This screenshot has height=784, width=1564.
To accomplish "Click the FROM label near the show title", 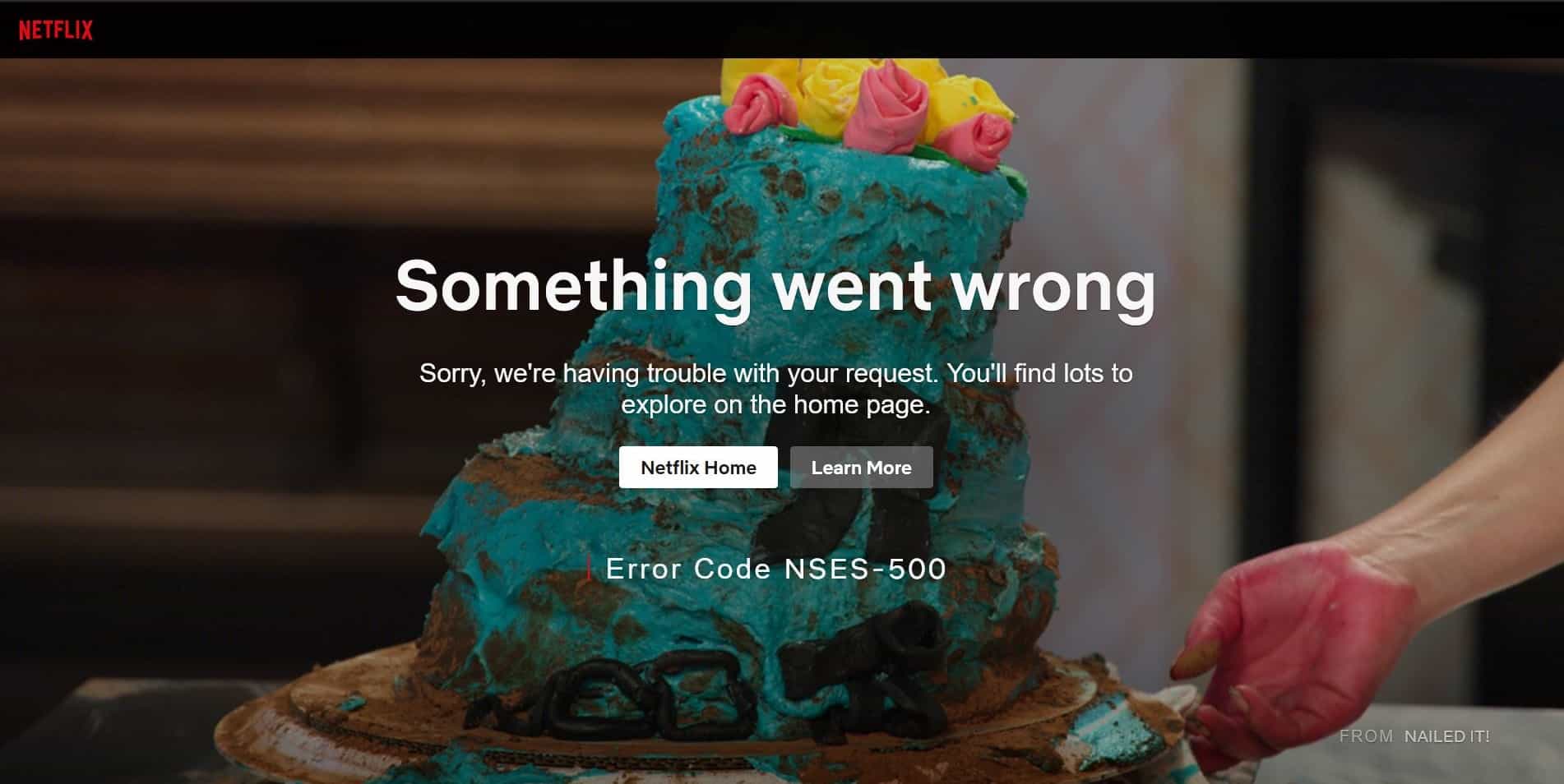I will click(x=1366, y=736).
